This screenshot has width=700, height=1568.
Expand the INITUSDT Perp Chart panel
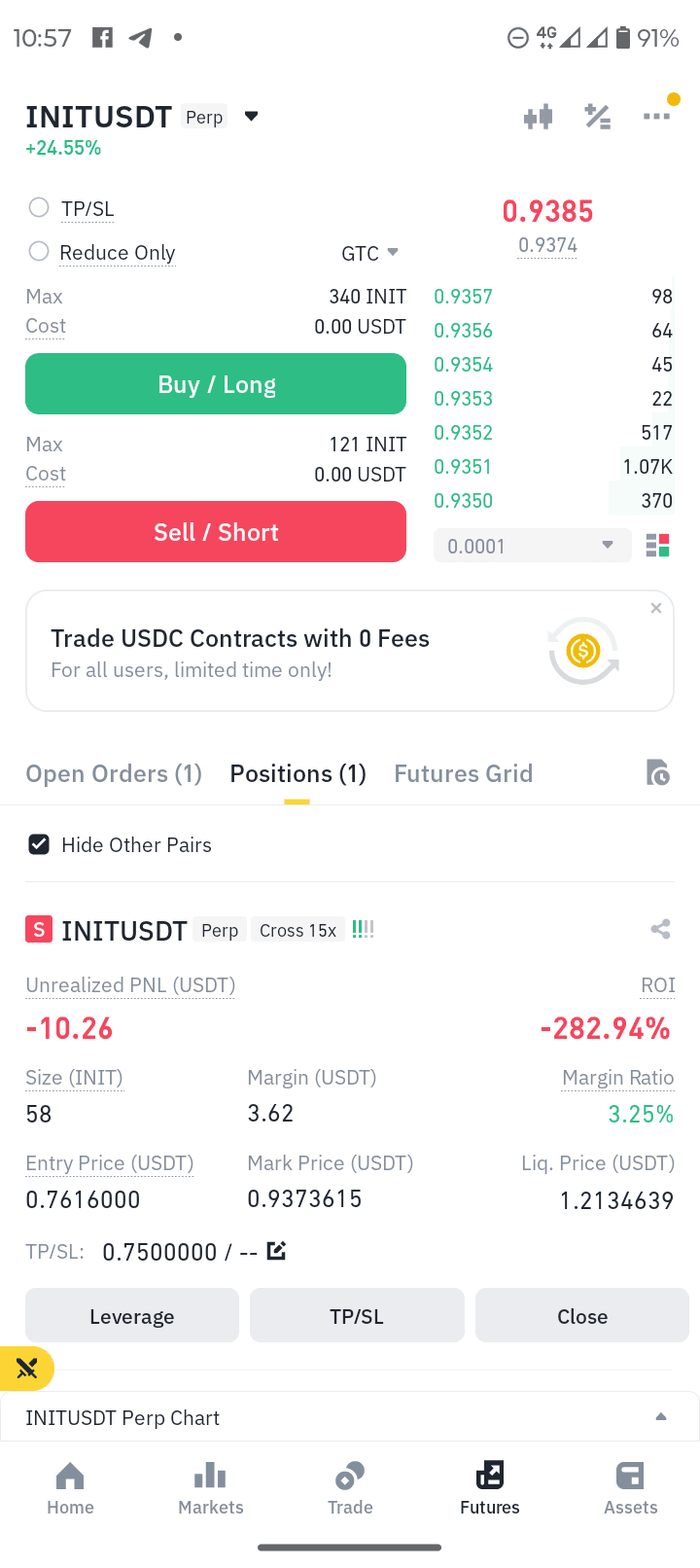(350, 1417)
